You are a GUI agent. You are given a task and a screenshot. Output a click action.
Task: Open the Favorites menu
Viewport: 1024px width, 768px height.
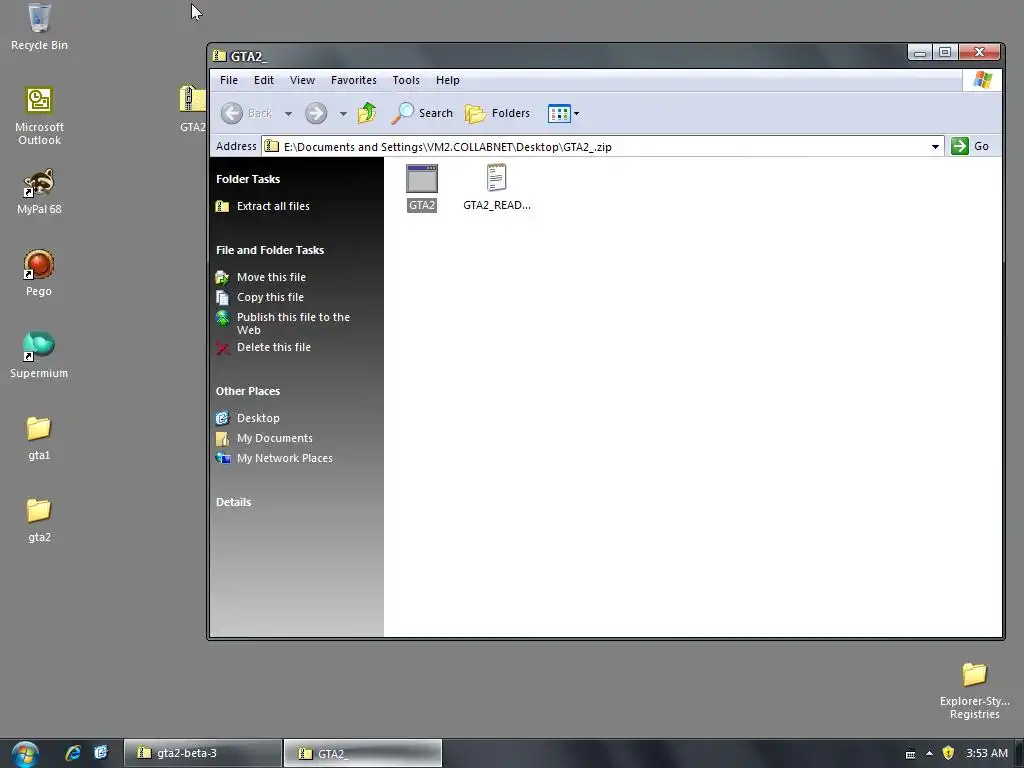353,80
